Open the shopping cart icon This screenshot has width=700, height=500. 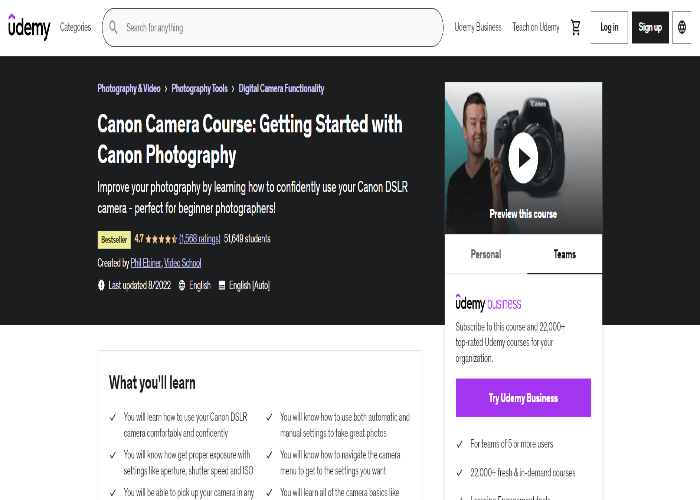tap(575, 27)
